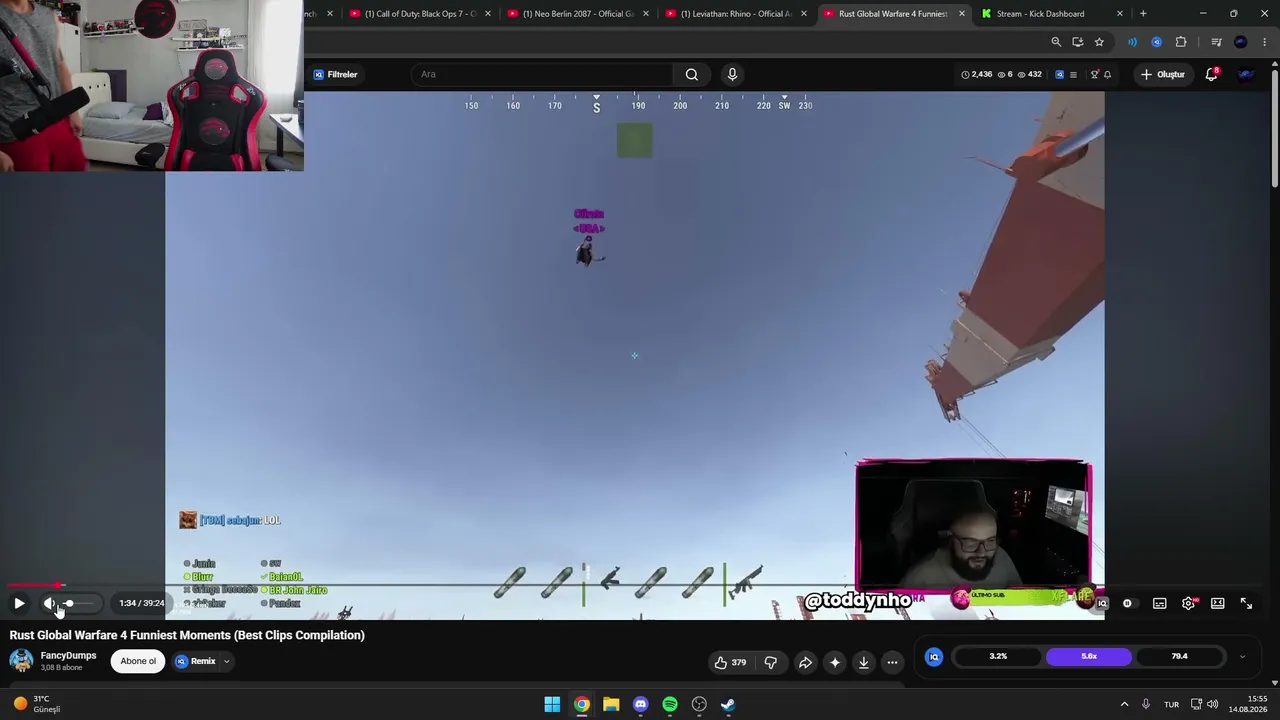Viewport: 1280px width, 720px height.
Task: Open the Windows Start menu
Action: (x=552, y=704)
